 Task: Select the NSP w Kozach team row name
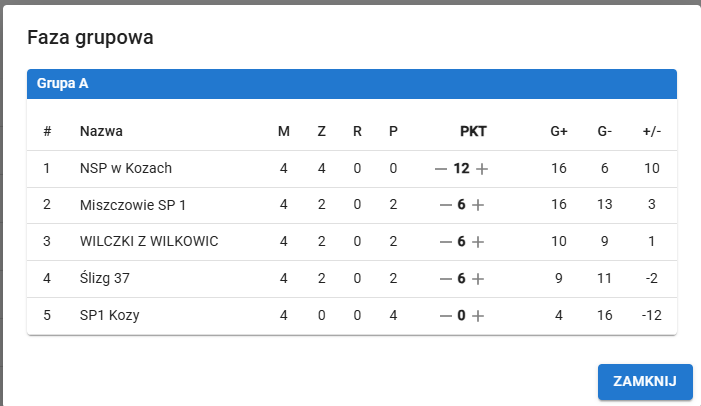(126, 168)
